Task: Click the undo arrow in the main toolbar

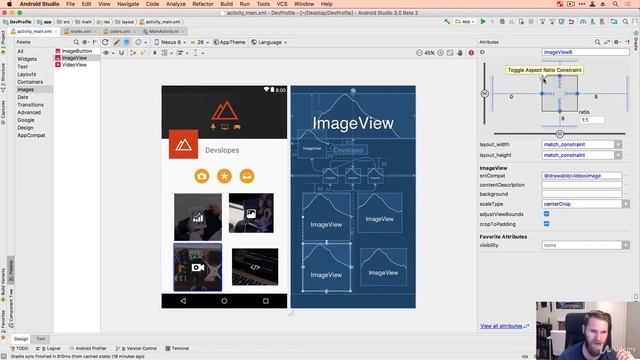Action: (571, 22)
